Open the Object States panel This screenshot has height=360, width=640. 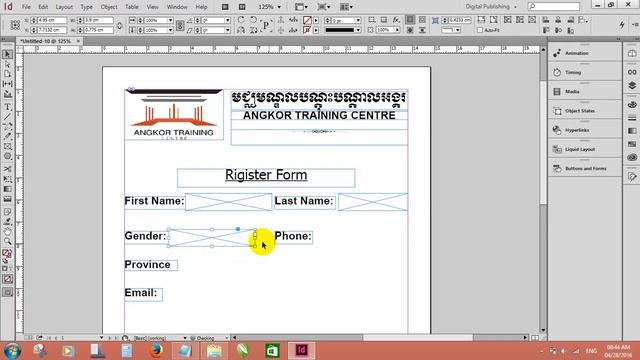585,111
